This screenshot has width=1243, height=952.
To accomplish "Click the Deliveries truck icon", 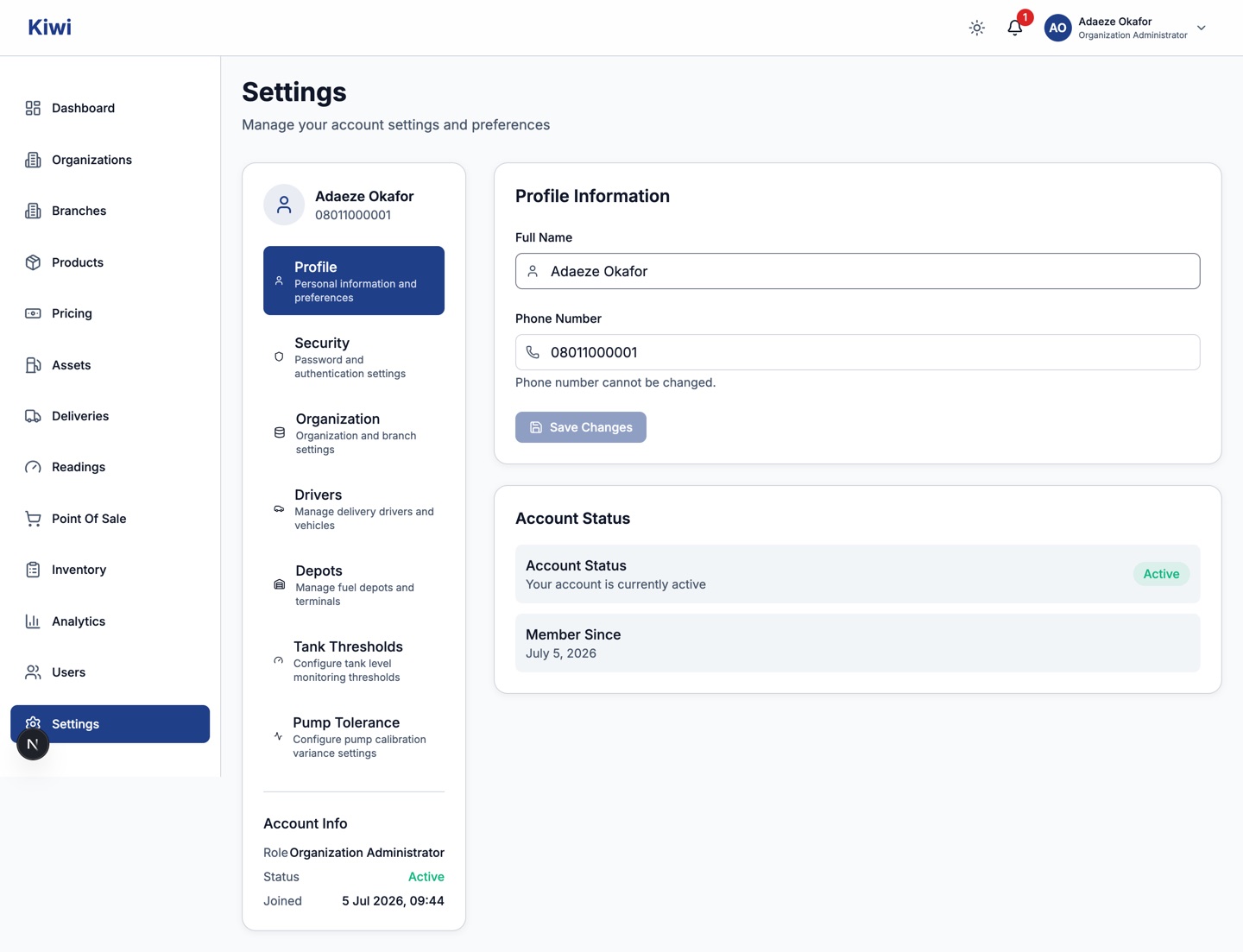I will pyautogui.click(x=33, y=416).
